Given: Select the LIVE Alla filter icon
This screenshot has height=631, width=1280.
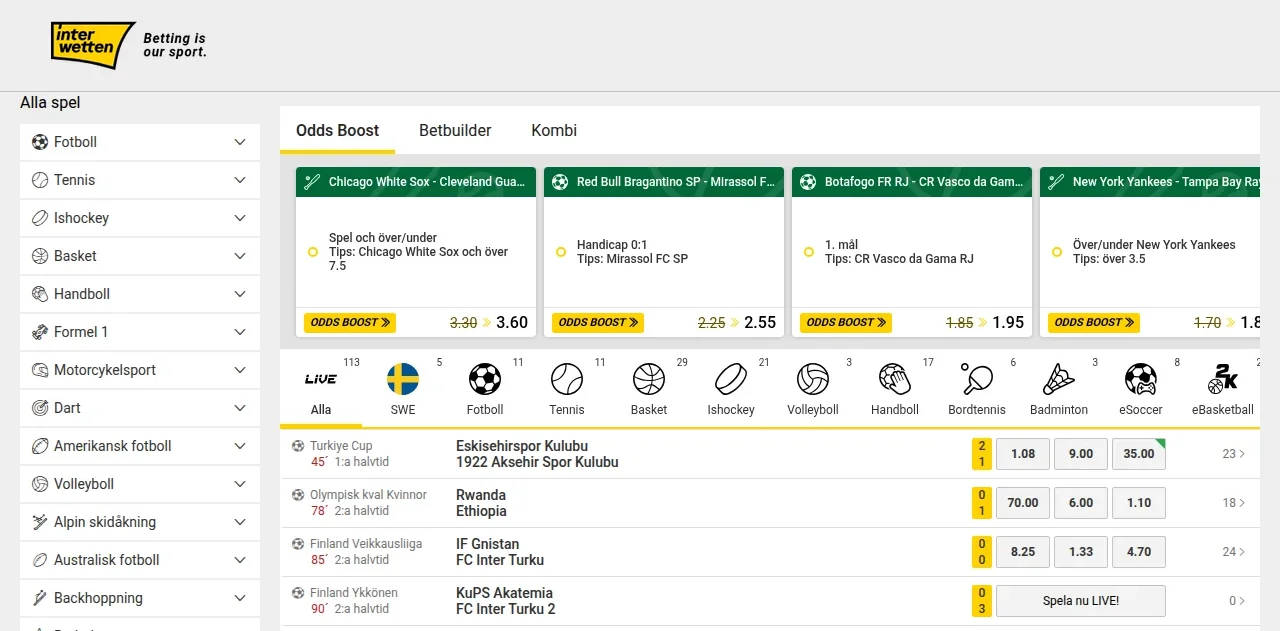Looking at the screenshot, I should [x=321, y=379].
